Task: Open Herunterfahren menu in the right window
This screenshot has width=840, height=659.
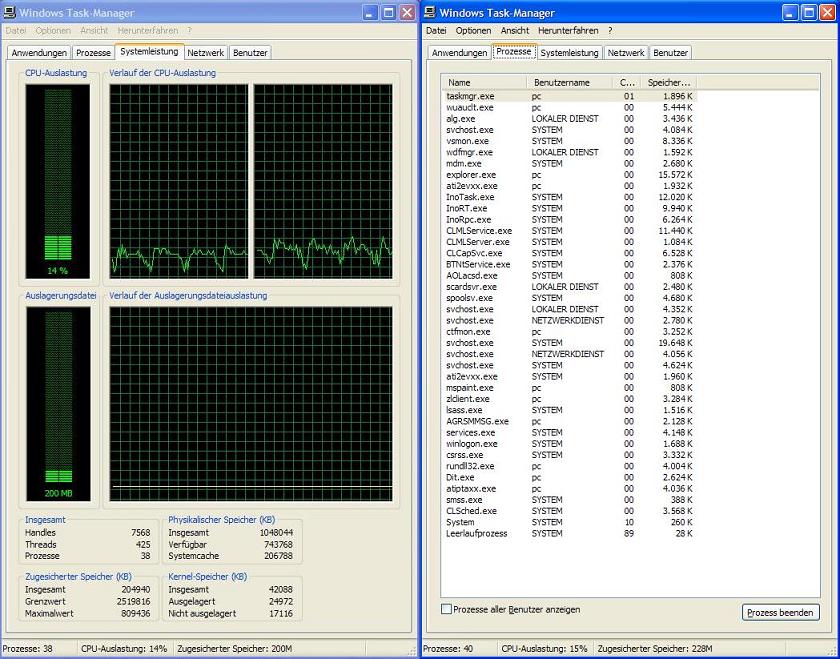Action: click(568, 31)
